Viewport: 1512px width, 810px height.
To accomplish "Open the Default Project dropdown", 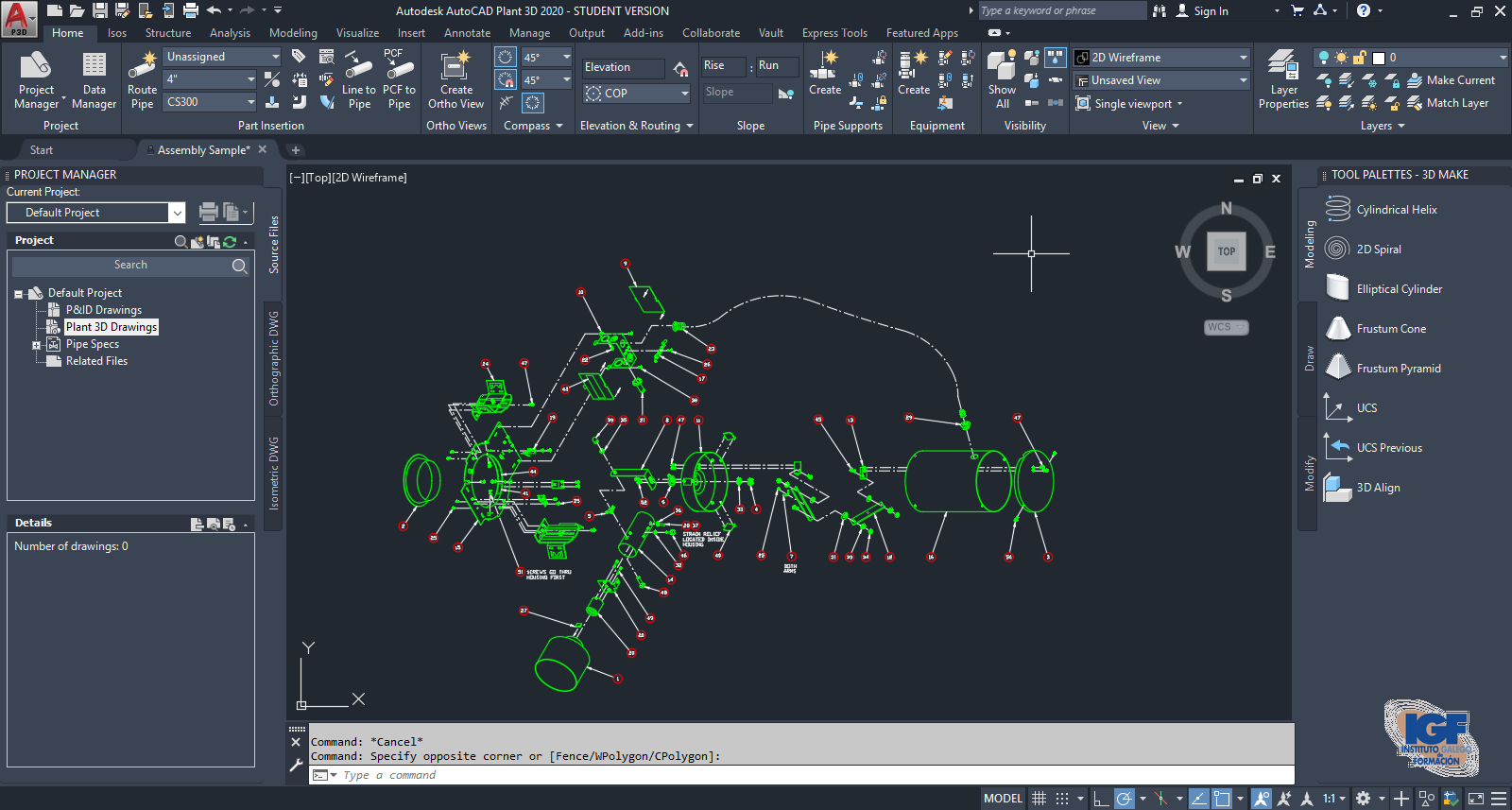I will [177, 213].
